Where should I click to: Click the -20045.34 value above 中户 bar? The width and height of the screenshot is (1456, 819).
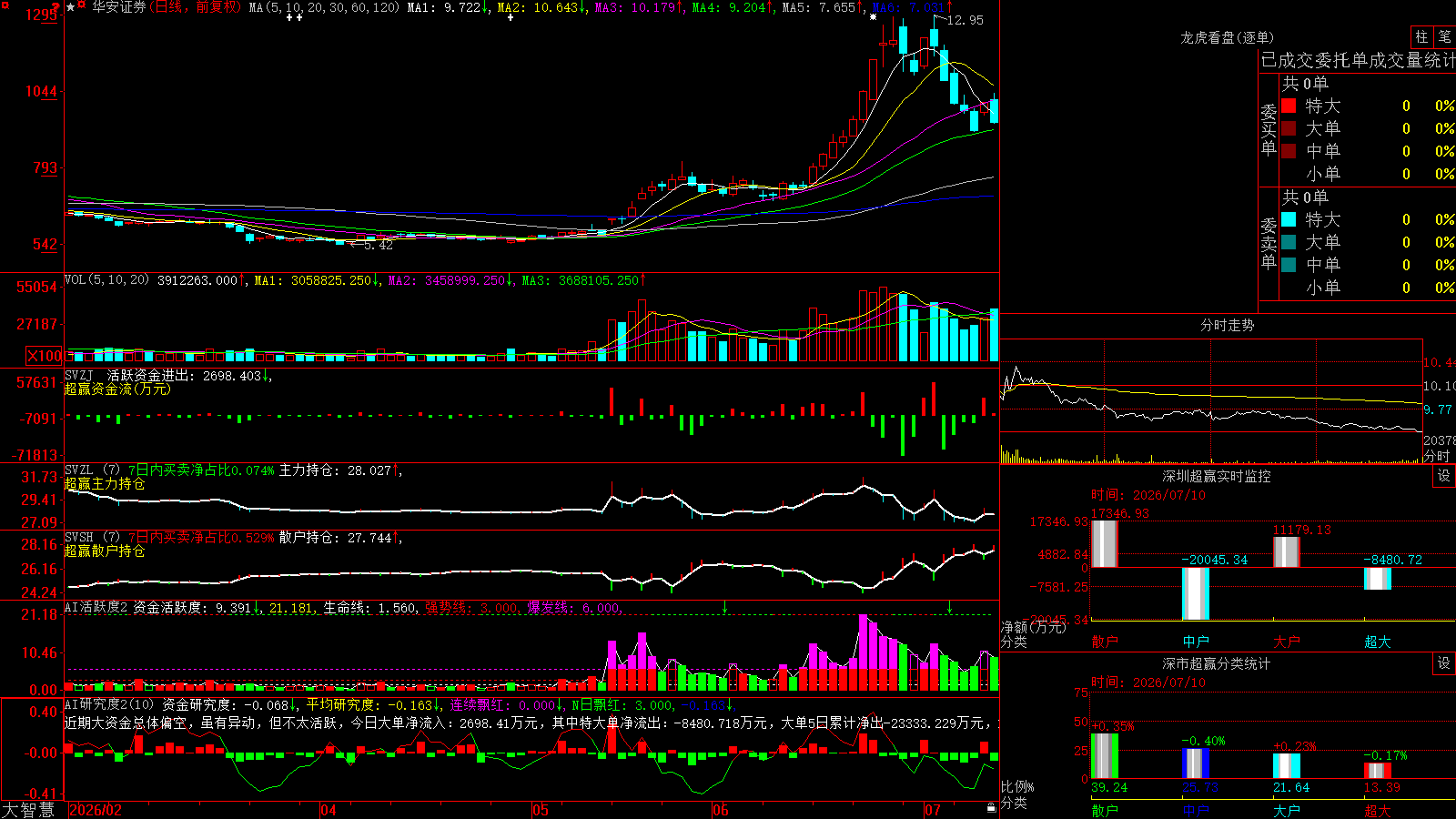1214,560
